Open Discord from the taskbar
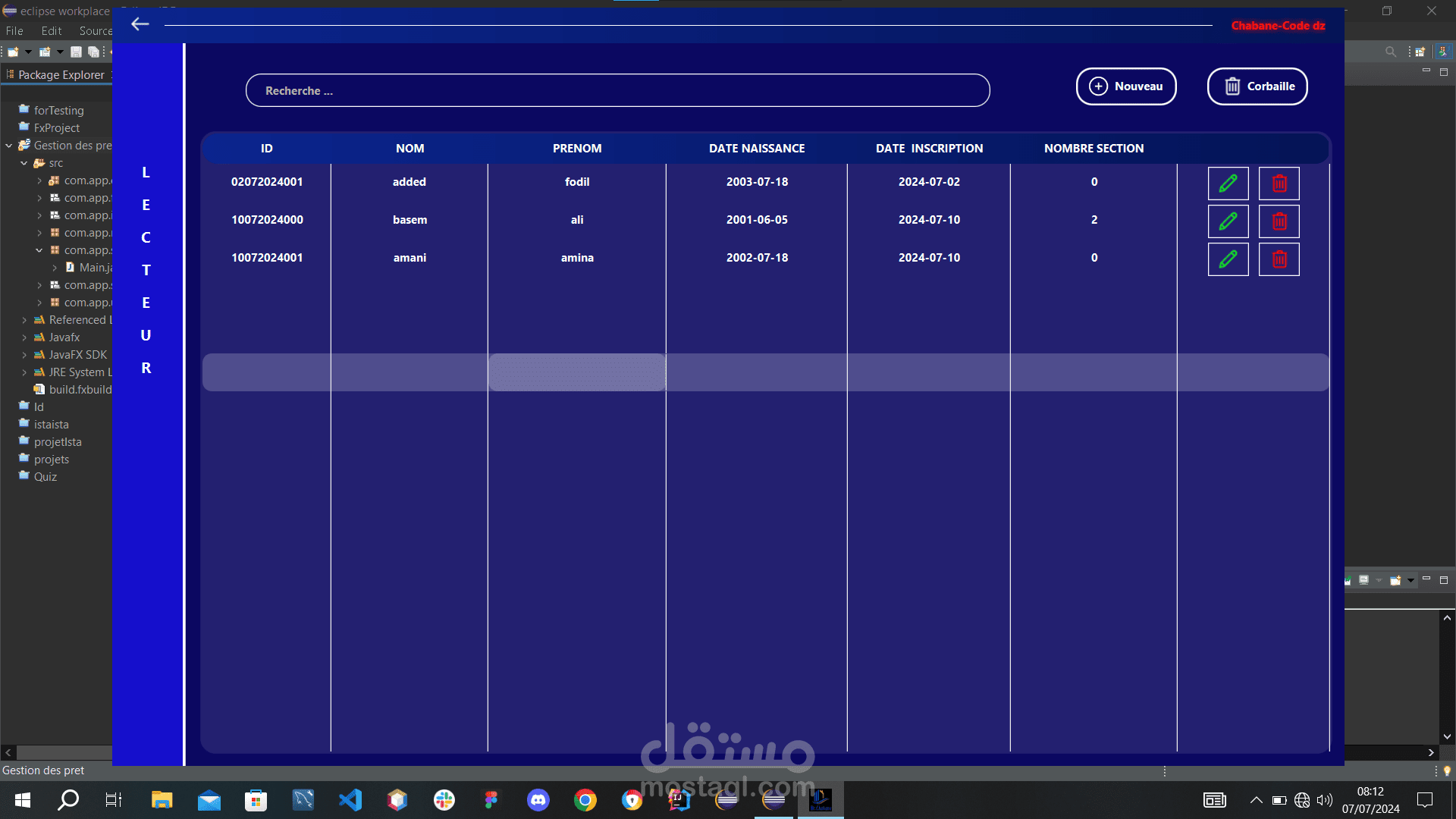 538,799
